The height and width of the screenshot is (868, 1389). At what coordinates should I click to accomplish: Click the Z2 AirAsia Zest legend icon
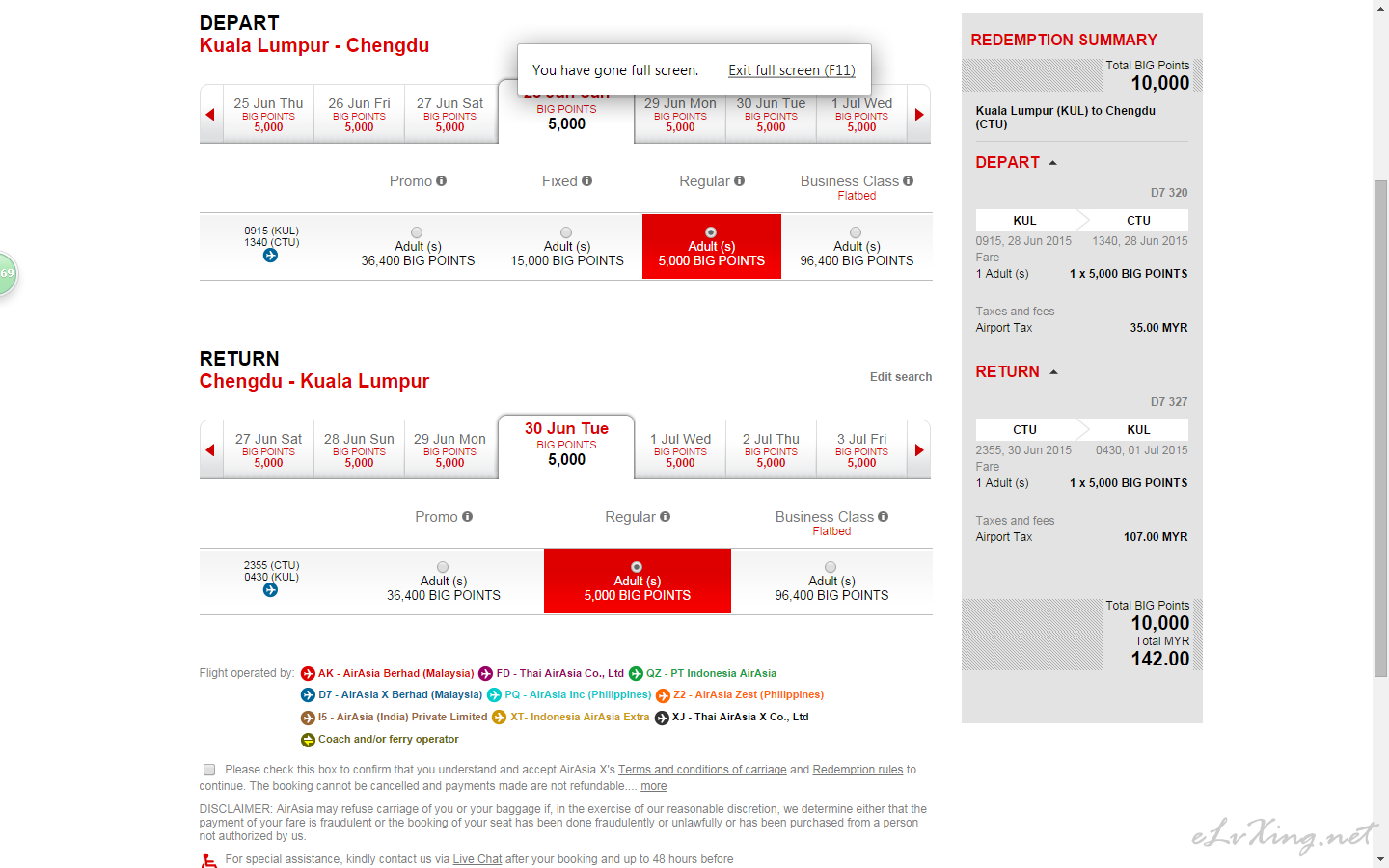pyautogui.click(x=663, y=695)
